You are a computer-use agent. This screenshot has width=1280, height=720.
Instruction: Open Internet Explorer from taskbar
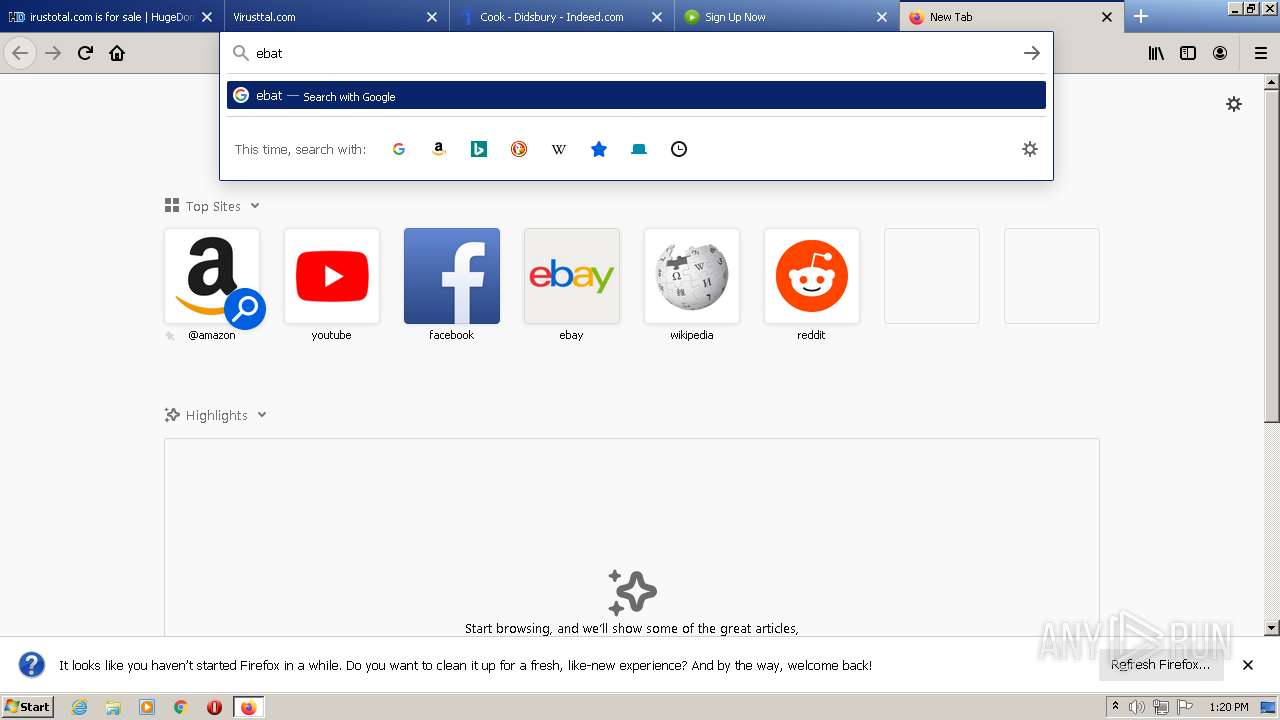click(80, 707)
